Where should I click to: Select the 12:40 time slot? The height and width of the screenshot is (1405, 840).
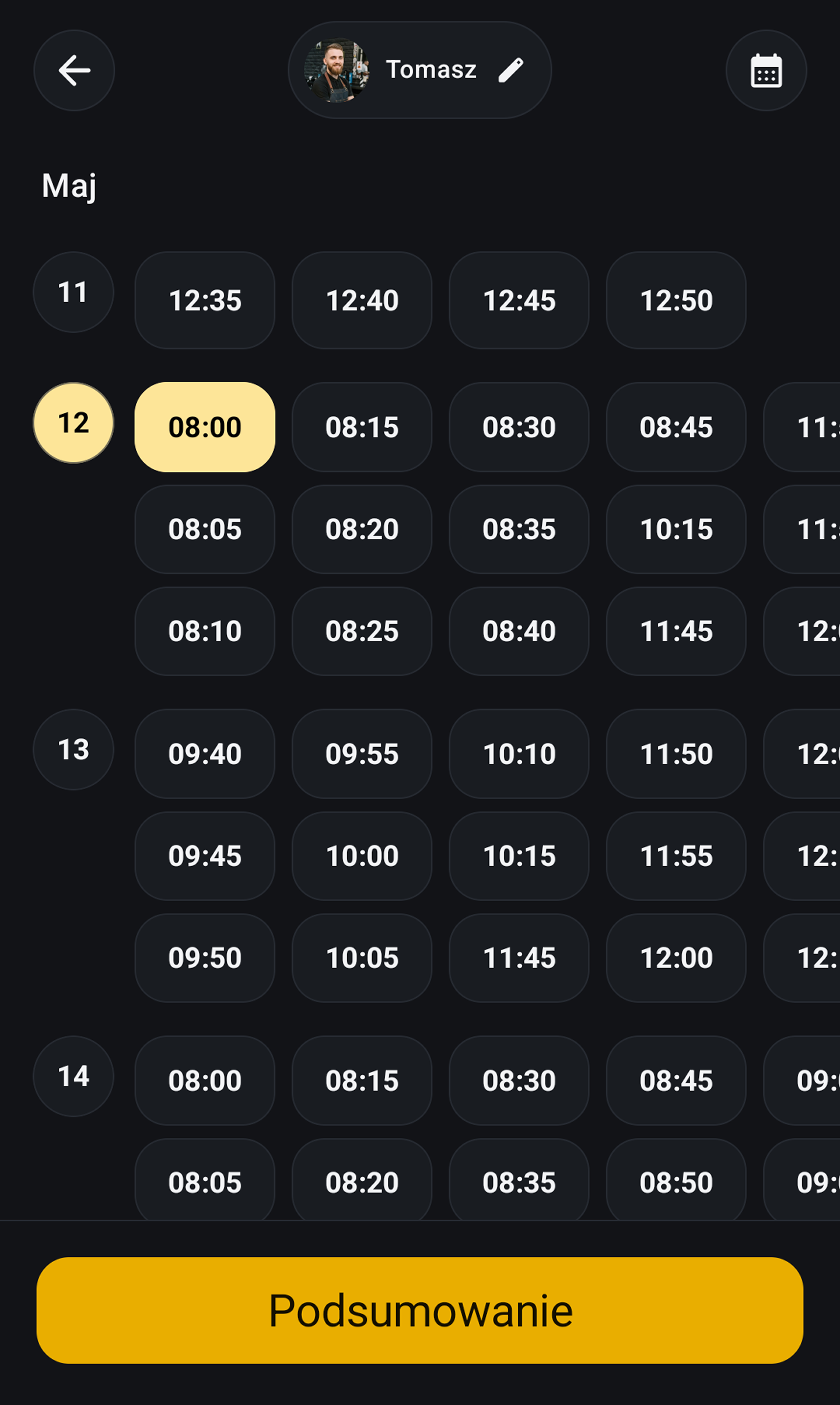(x=362, y=300)
